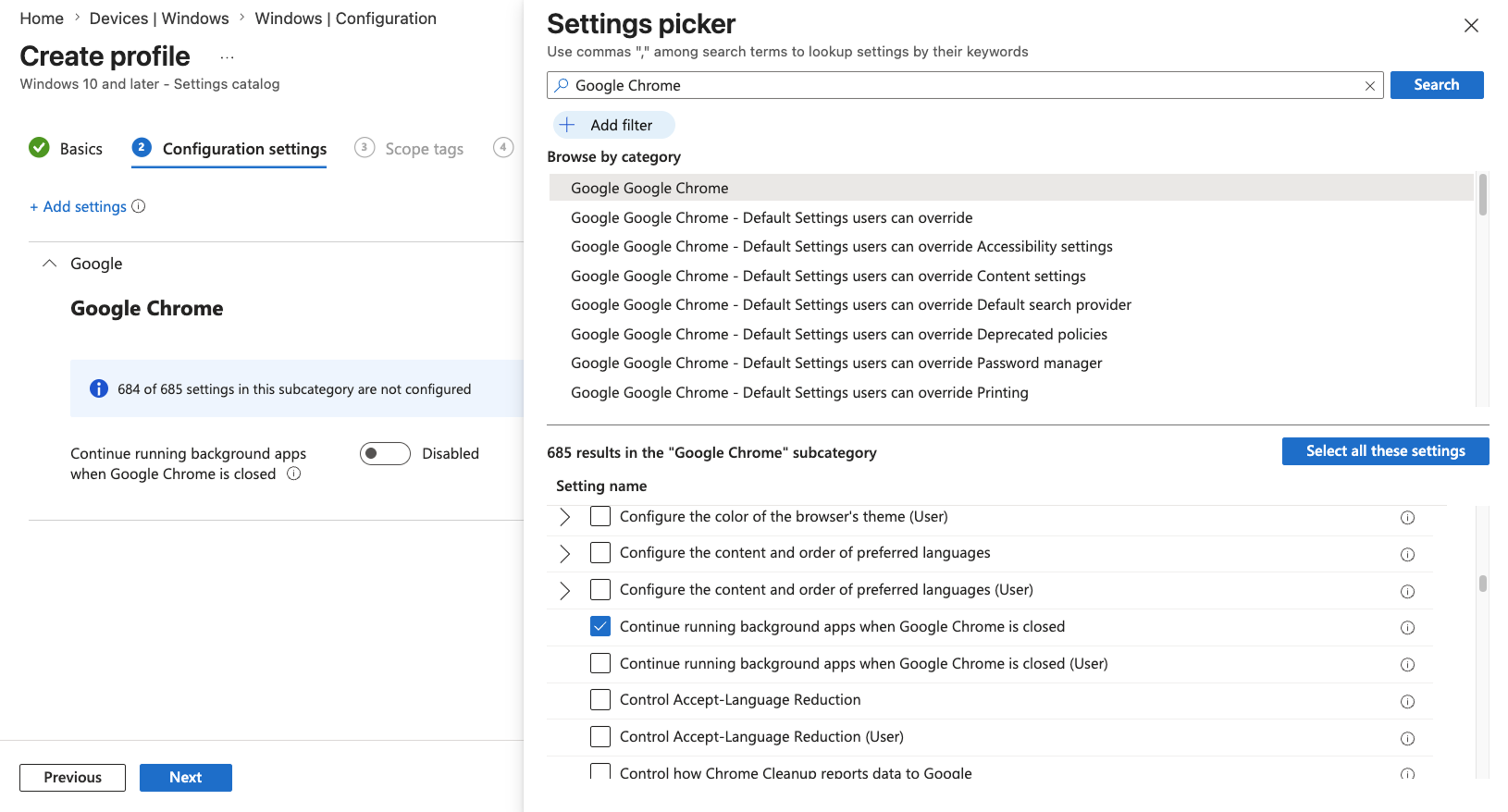
Task: Uncheck Continue running background apps when Chrome is closed
Action: tap(600, 626)
